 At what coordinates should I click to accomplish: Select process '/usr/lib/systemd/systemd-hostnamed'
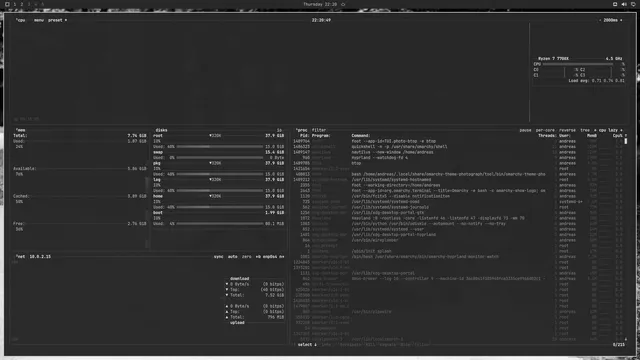click(459, 180)
